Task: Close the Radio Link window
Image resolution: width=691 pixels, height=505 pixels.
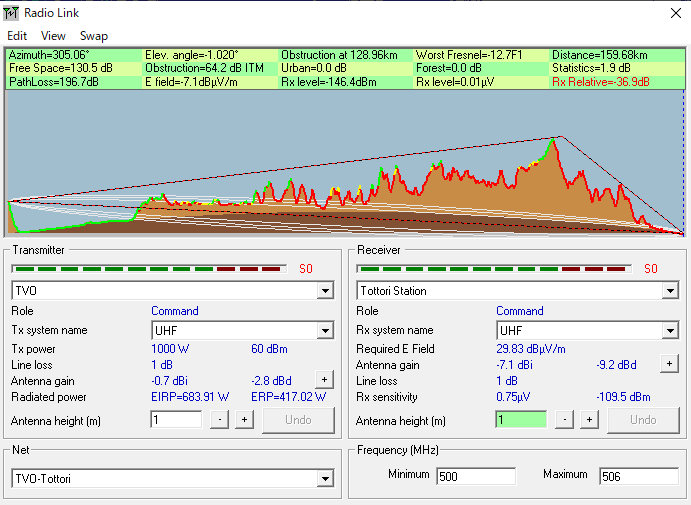Action: [x=676, y=13]
